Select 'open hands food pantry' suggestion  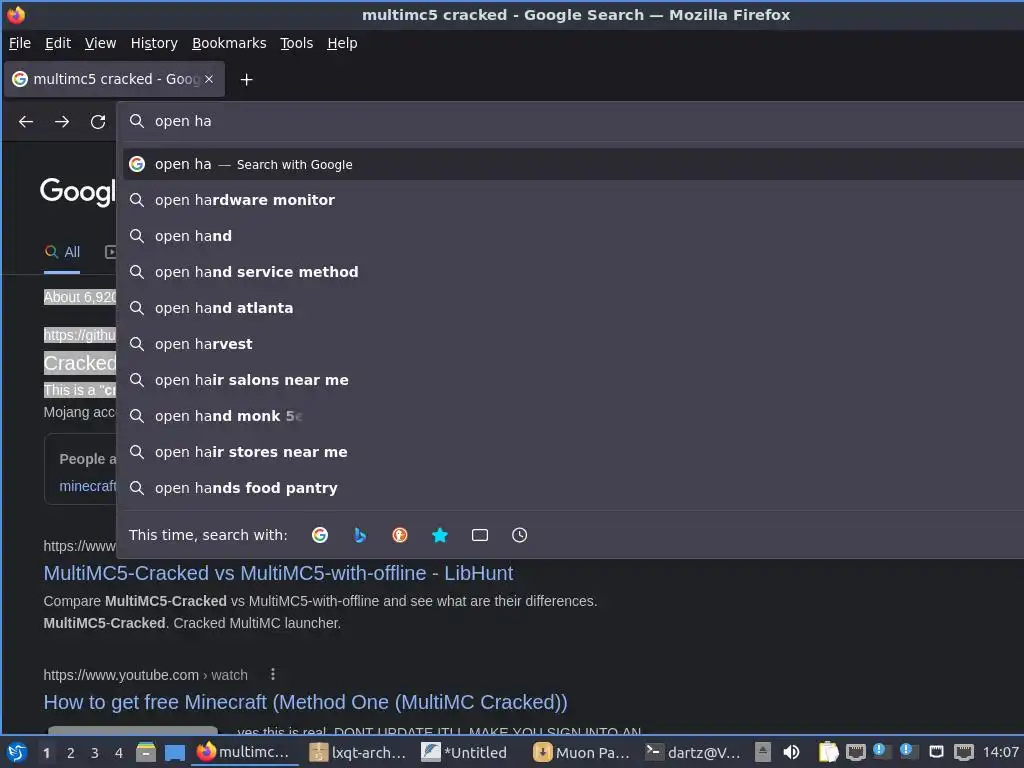click(x=573, y=488)
